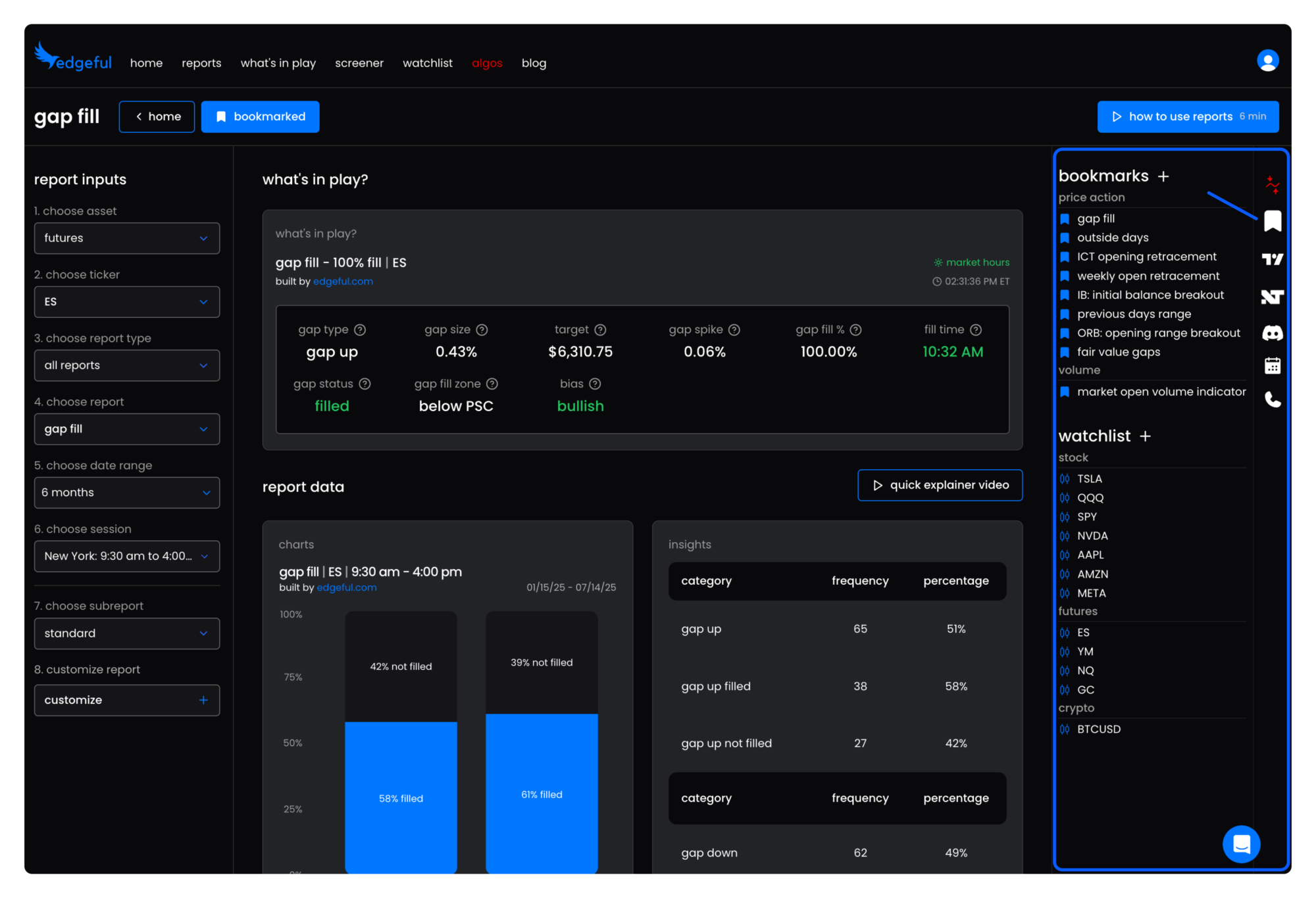Open the choose ticker ES dropdown

[127, 302]
